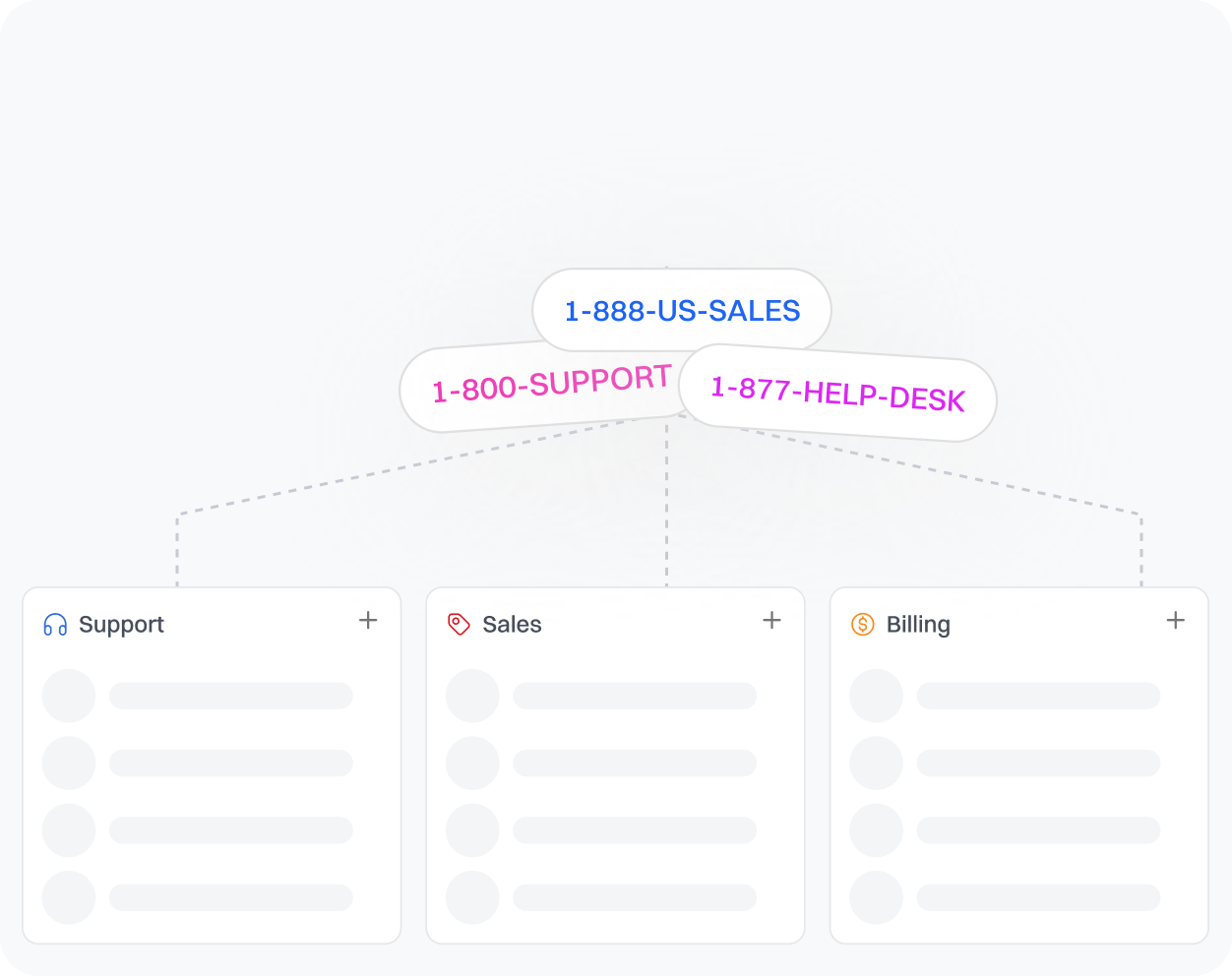Click the red tag icon beside Sales
Viewport: 1232px width, 976px height.
click(459, 625)
